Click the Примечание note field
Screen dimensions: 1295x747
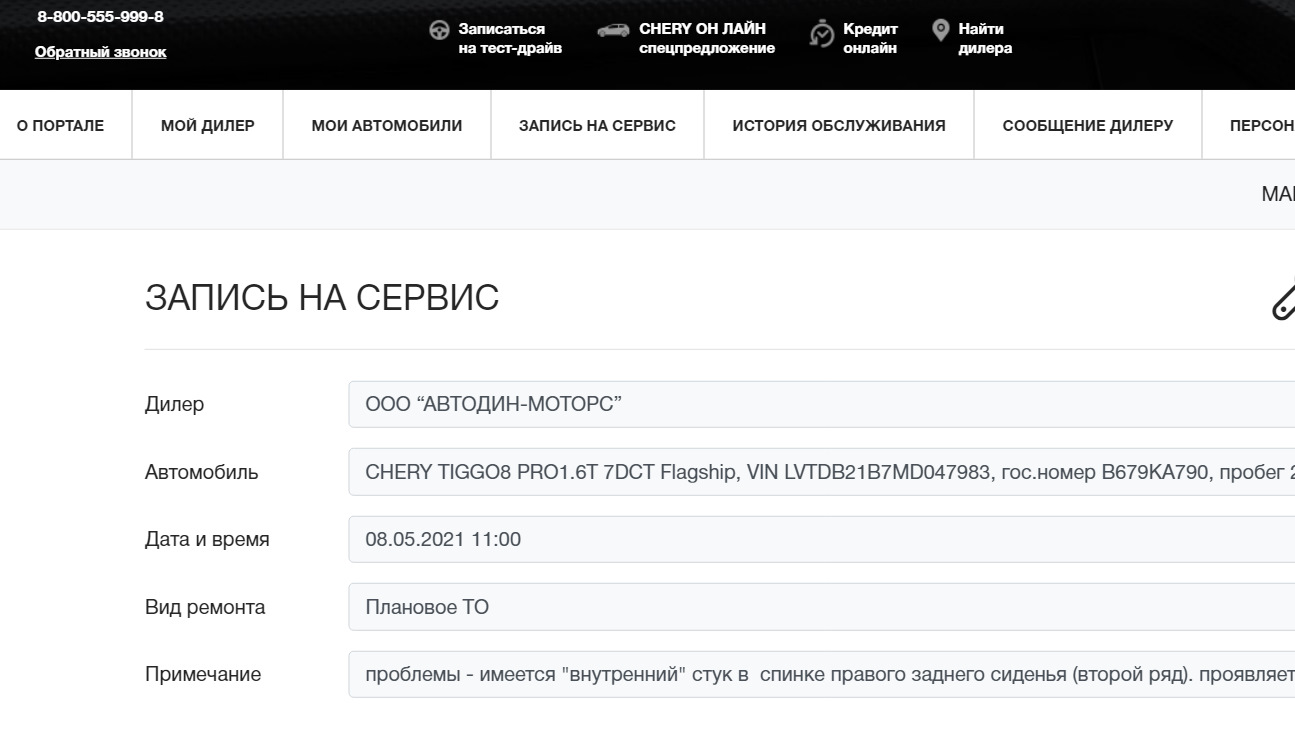pyautogui.click(x=821, y=674)
